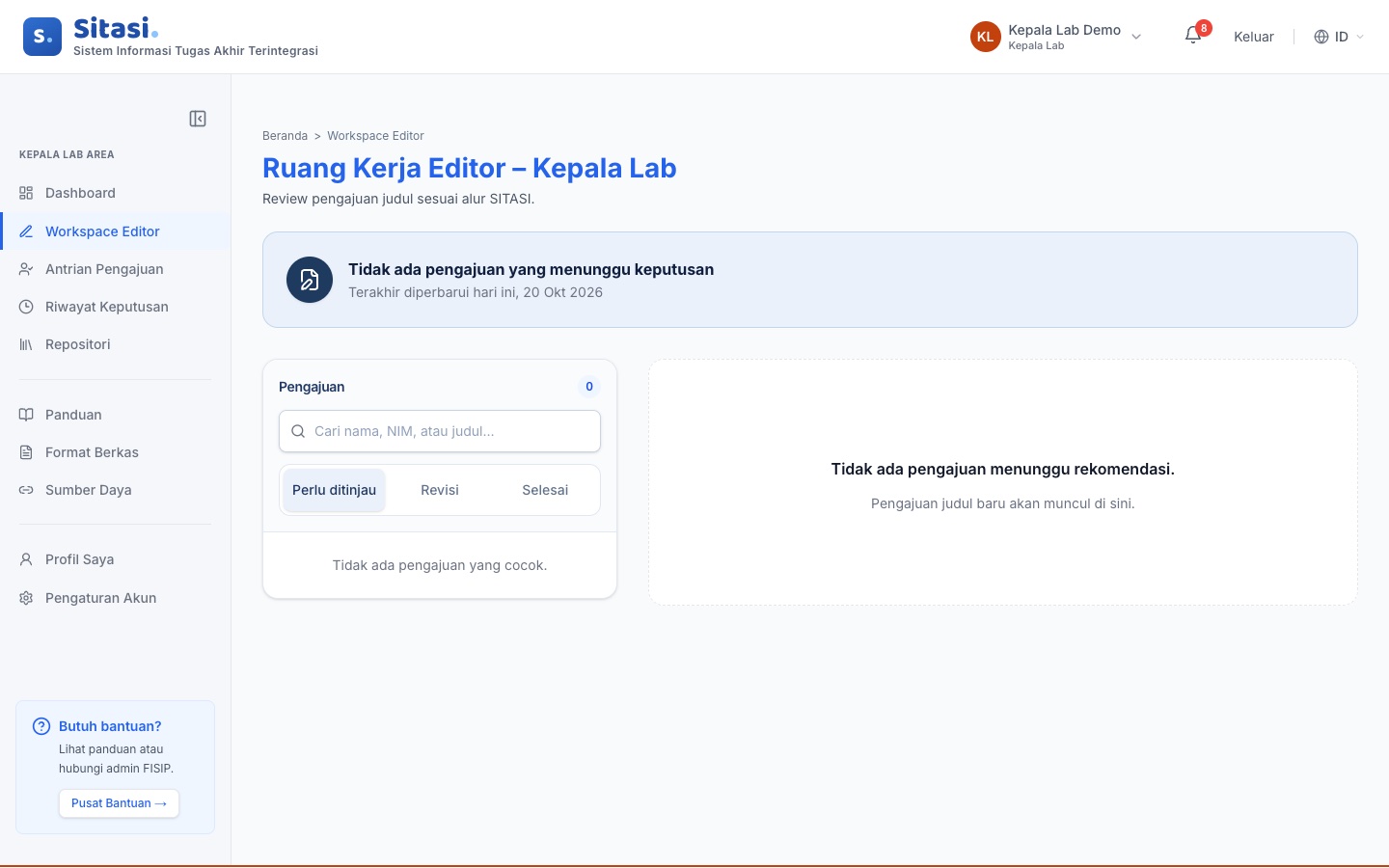Collapse the sidebar panel icon
1389x868 pixels.
(198, 119)
